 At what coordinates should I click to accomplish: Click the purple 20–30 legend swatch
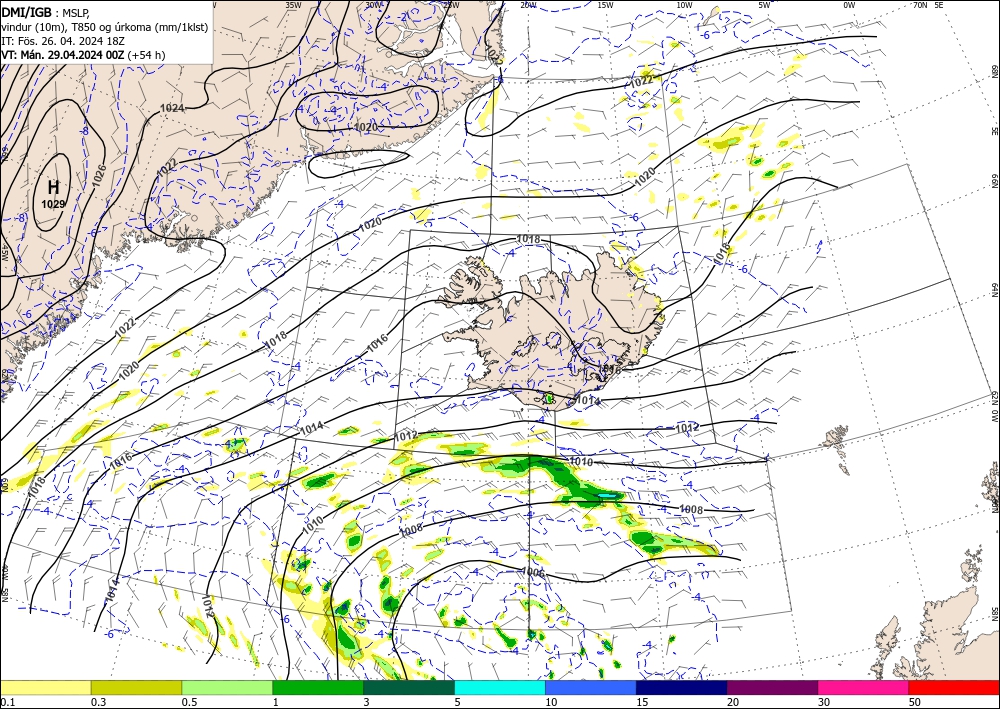pos(772,687)
